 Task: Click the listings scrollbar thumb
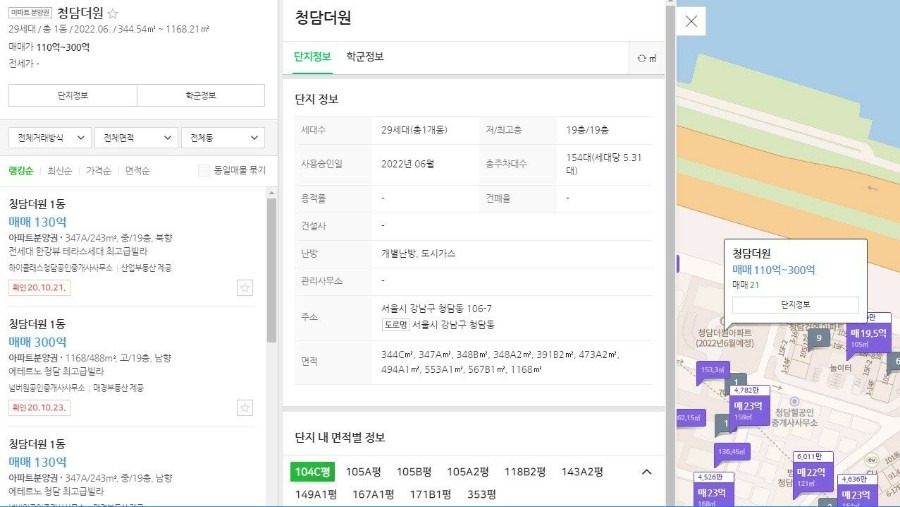[x=271, y=270]
